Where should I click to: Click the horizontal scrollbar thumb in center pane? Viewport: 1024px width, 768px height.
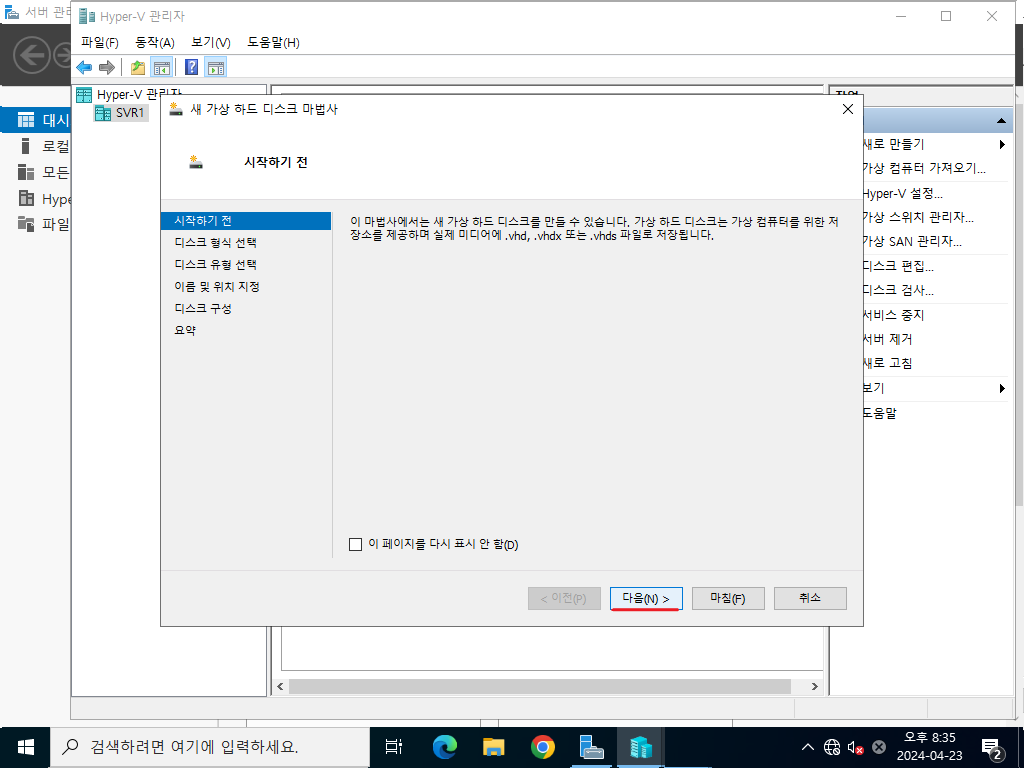tap(539, 686)
